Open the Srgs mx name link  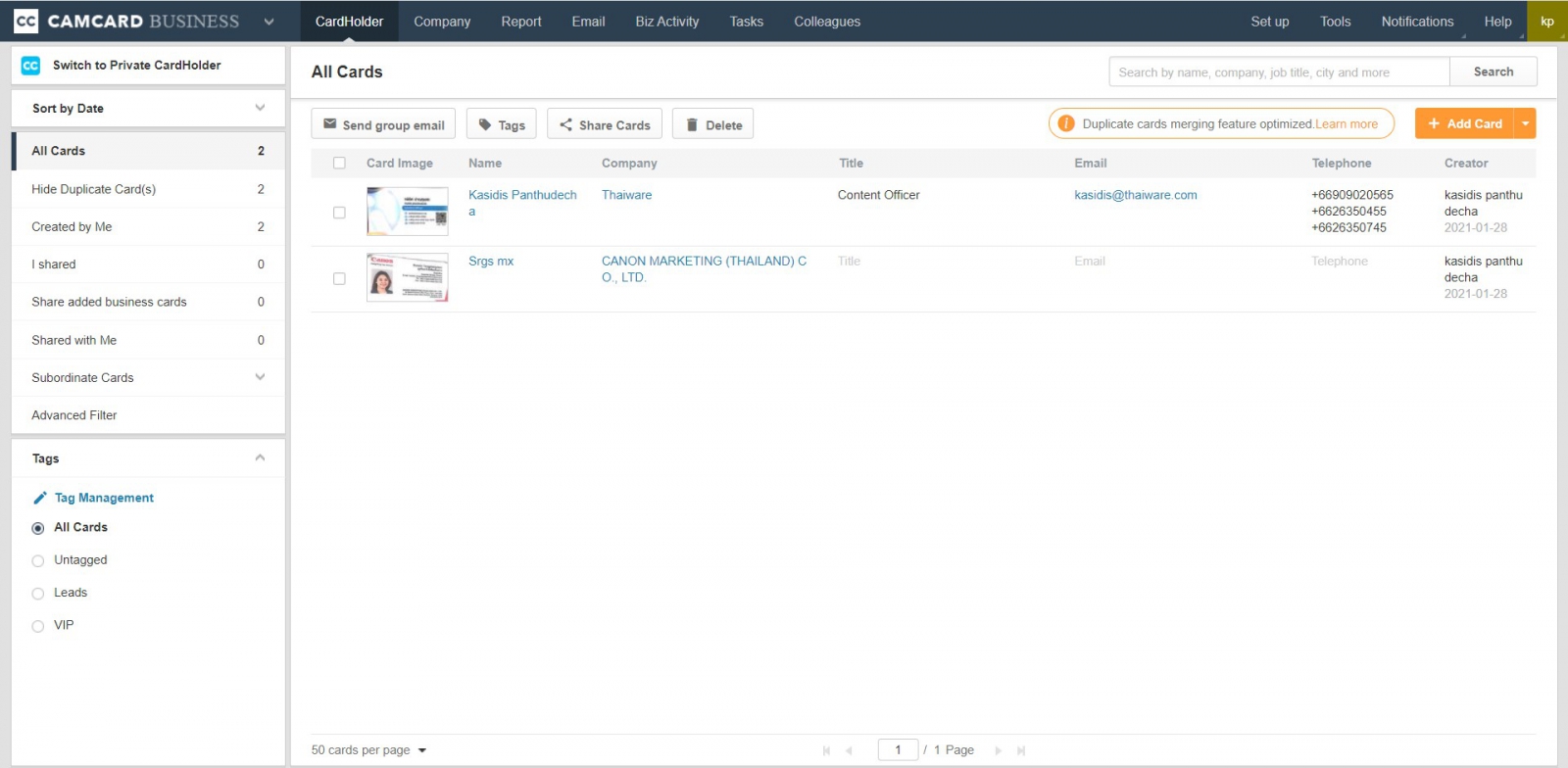pyautogui.click(x=491, y=262)
